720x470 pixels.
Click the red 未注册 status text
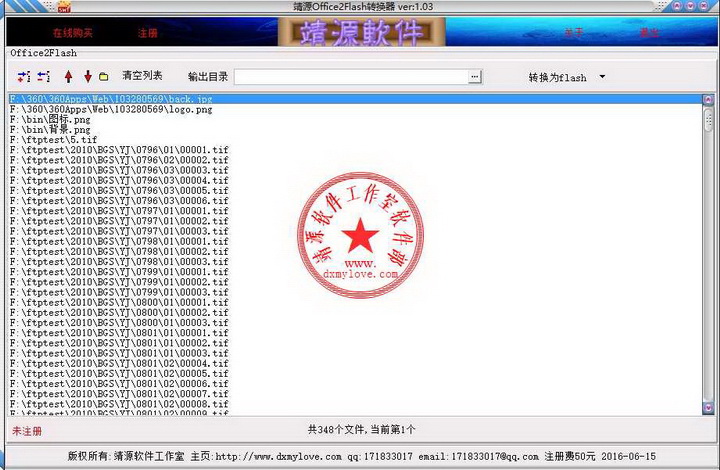(27, 431)
